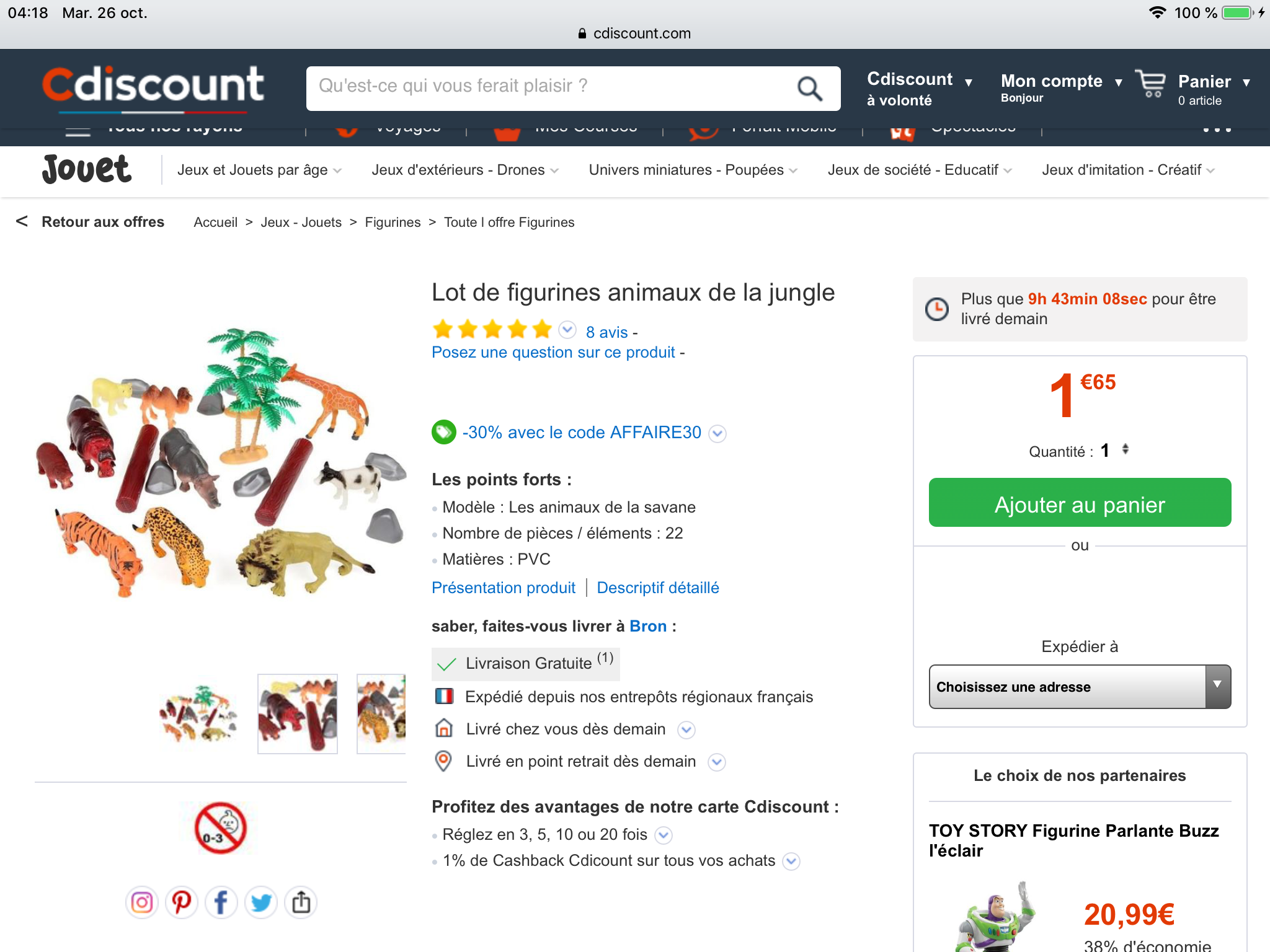Share product on Pinterest
The height and width of the screenshot is (952, 1270).
(182, 902)
